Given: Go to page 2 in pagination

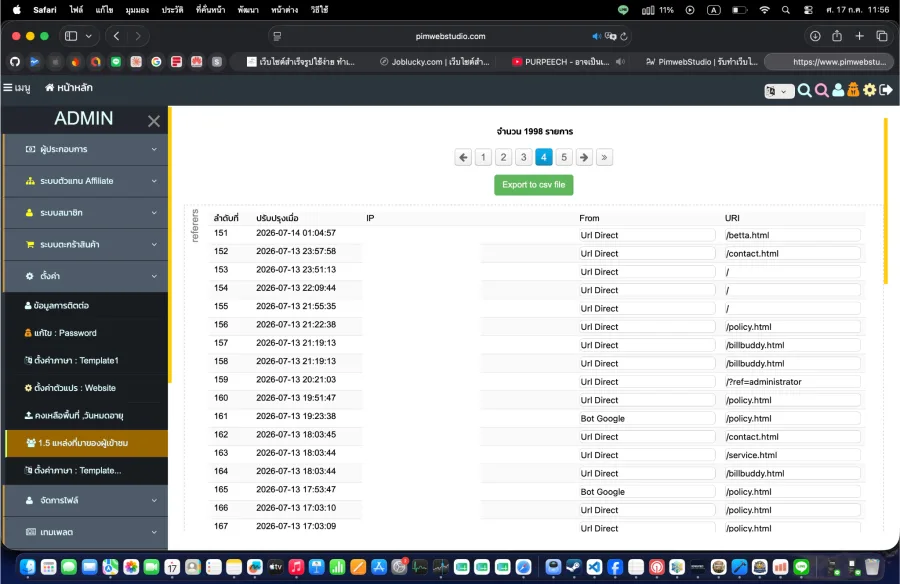Looking at the screenshot, I should click(503, 157).
